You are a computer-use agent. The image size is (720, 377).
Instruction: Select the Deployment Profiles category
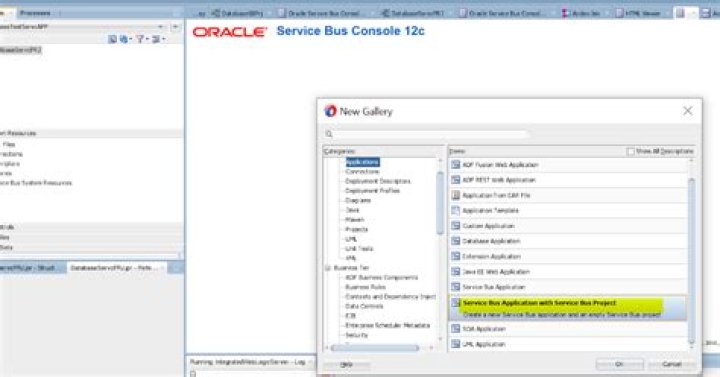pos(372,191)
